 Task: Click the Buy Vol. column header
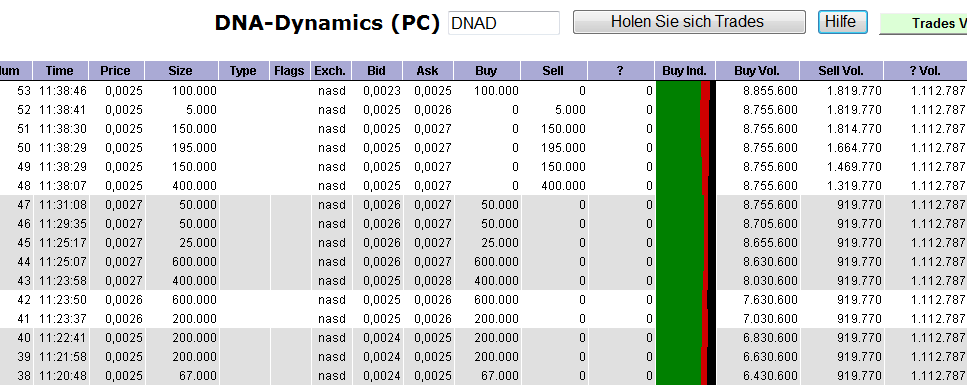pos(758,70)
